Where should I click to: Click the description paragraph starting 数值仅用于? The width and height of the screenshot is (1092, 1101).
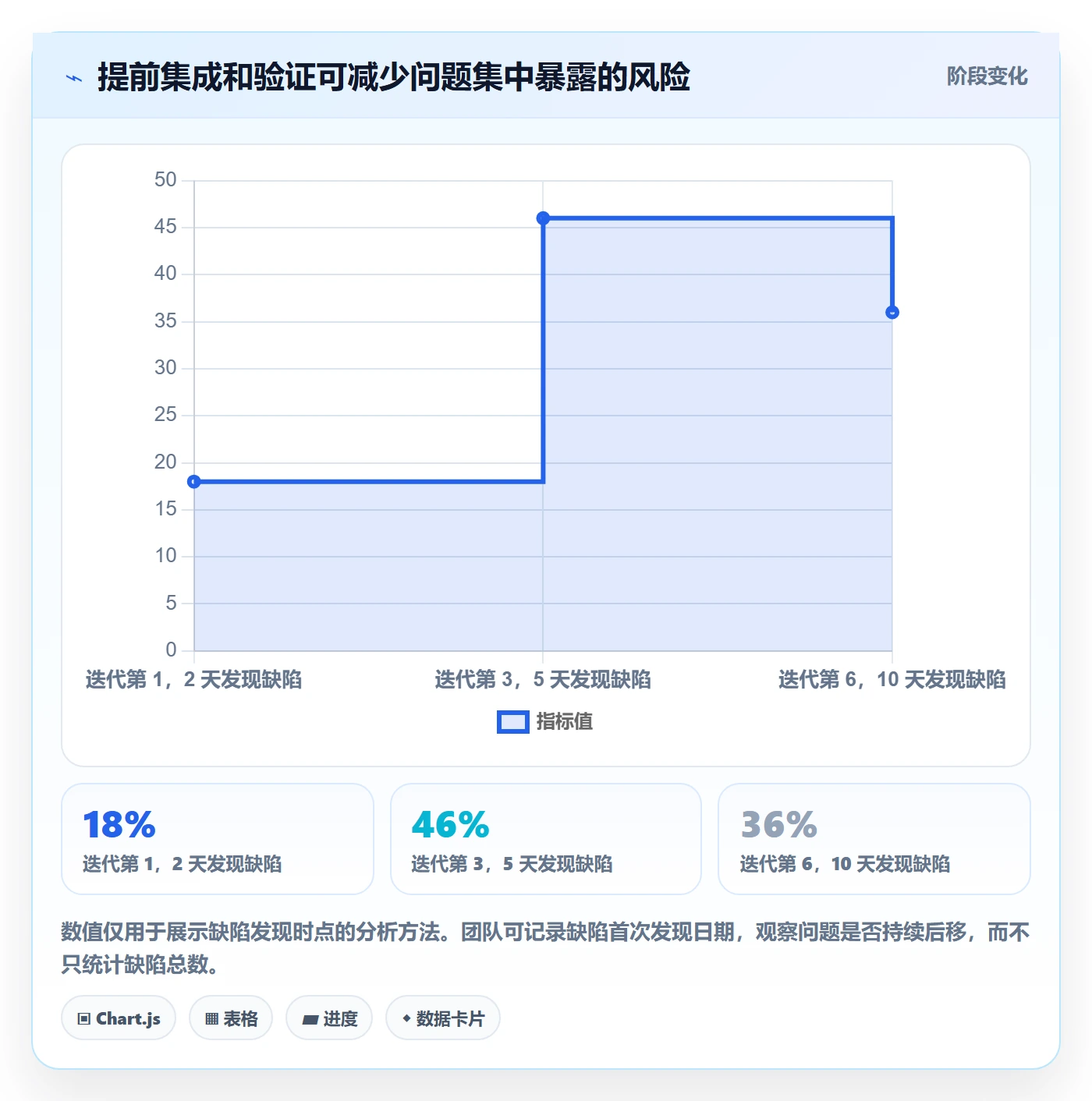(545, 948)
